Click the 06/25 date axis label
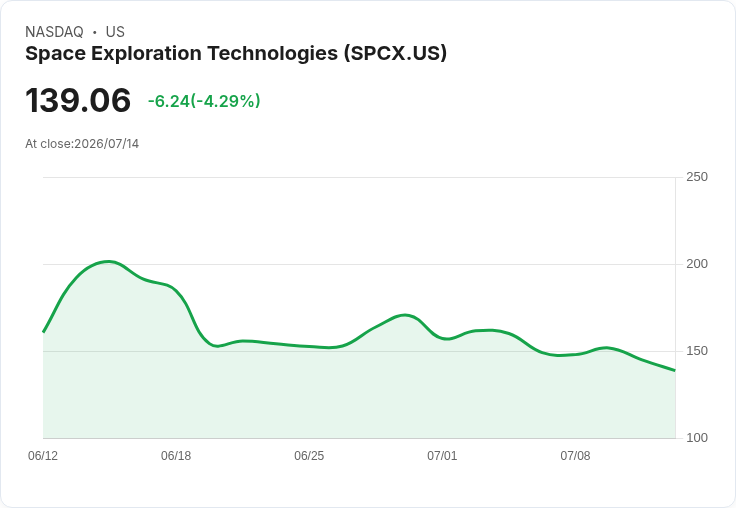The image size is (736, 508). pos(309,456)
